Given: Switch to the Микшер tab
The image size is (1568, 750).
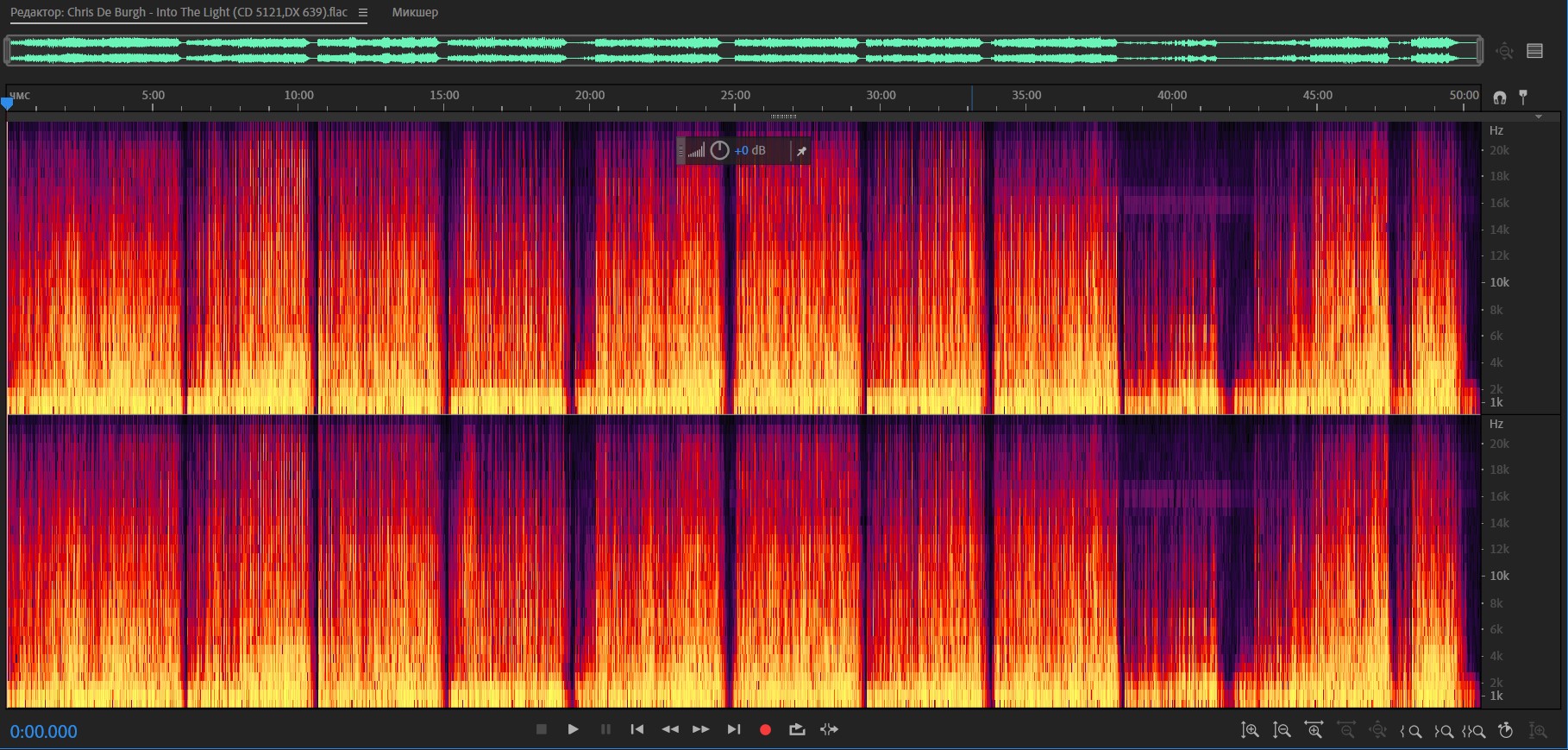Looking at the screenshot, I should click(415, 13).
